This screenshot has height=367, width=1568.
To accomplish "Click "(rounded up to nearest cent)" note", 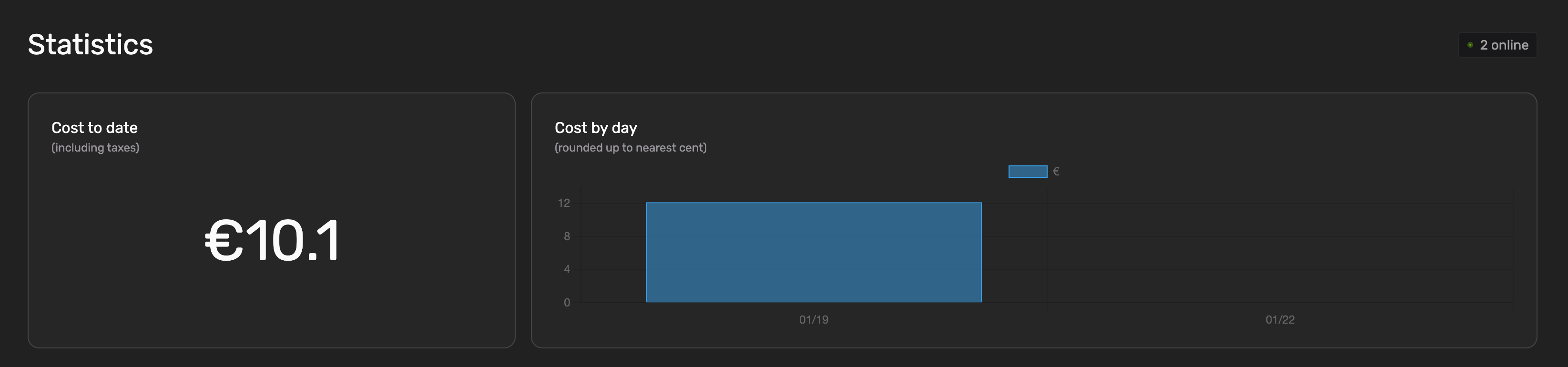I will tap(630, 148).
